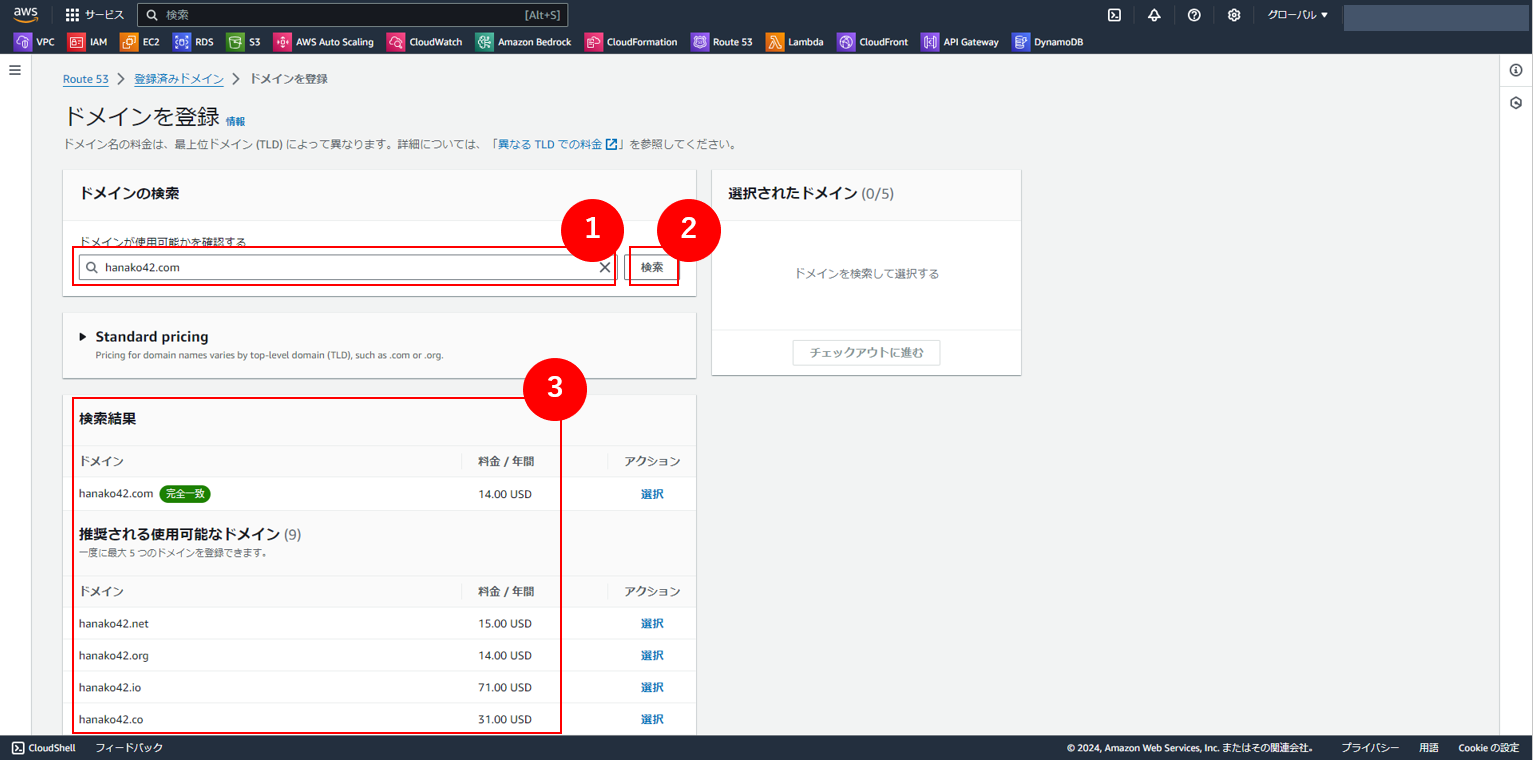Open the VPC shortcut in favorites bar
1533x760 pixels.
pyautogui.click(x=35, y=42)
